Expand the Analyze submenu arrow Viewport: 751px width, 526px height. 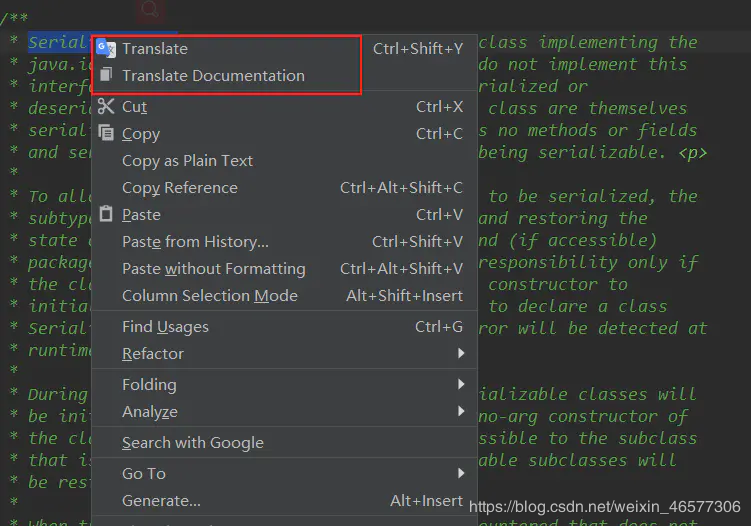(x=461, y=411)
